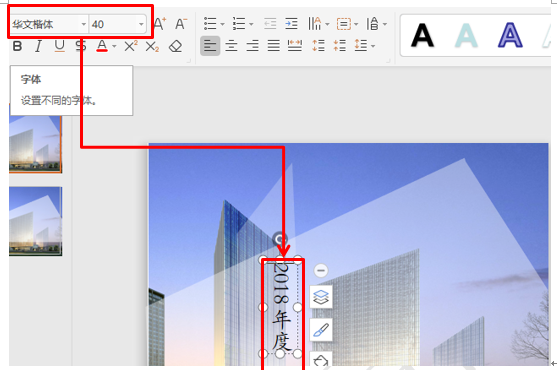Open the layer order floating button
Viewport: 557px width, 370px height.
(x=321, y=297)
